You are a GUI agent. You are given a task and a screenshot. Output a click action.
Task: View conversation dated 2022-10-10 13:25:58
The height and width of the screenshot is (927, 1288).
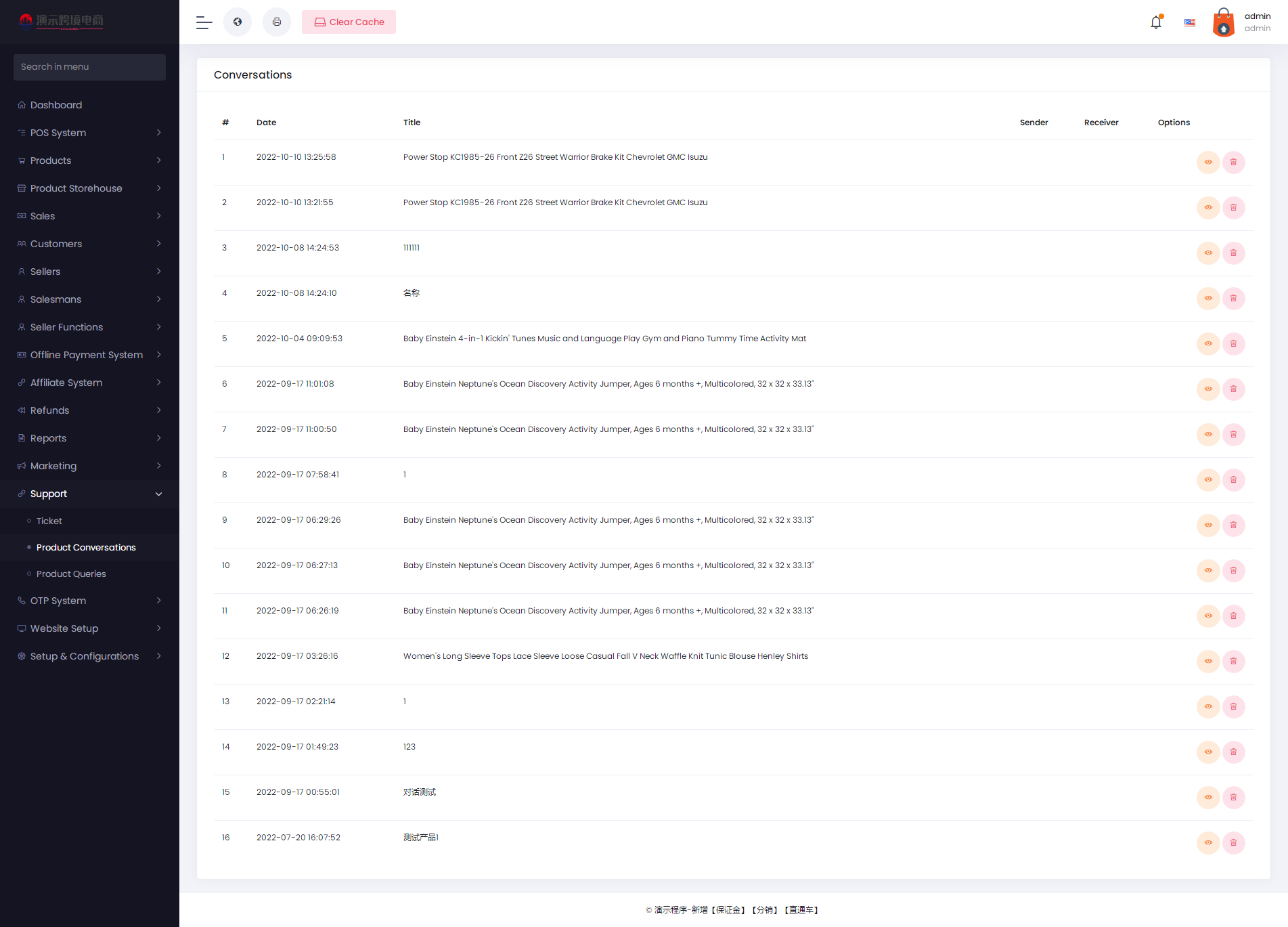tap(1208, 163)
